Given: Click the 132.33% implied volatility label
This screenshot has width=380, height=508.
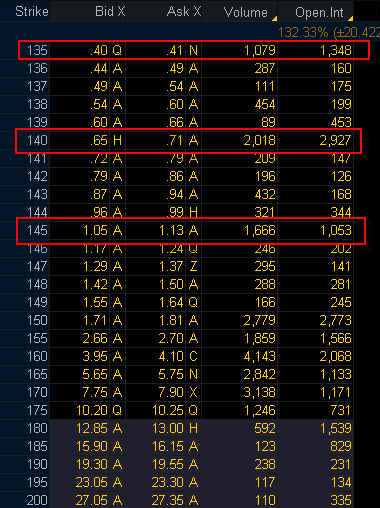Looking at the screenshot, I should tap(303, 32).
